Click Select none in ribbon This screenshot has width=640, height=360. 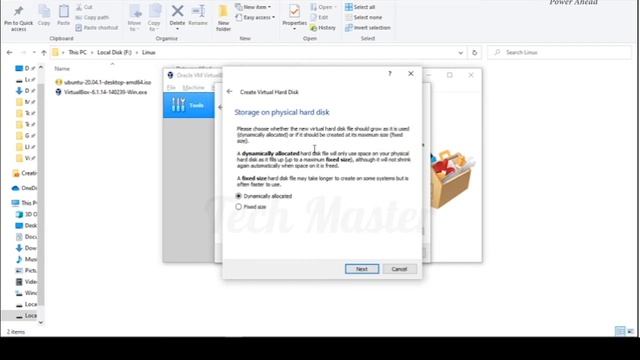click(x=364, y=17)
